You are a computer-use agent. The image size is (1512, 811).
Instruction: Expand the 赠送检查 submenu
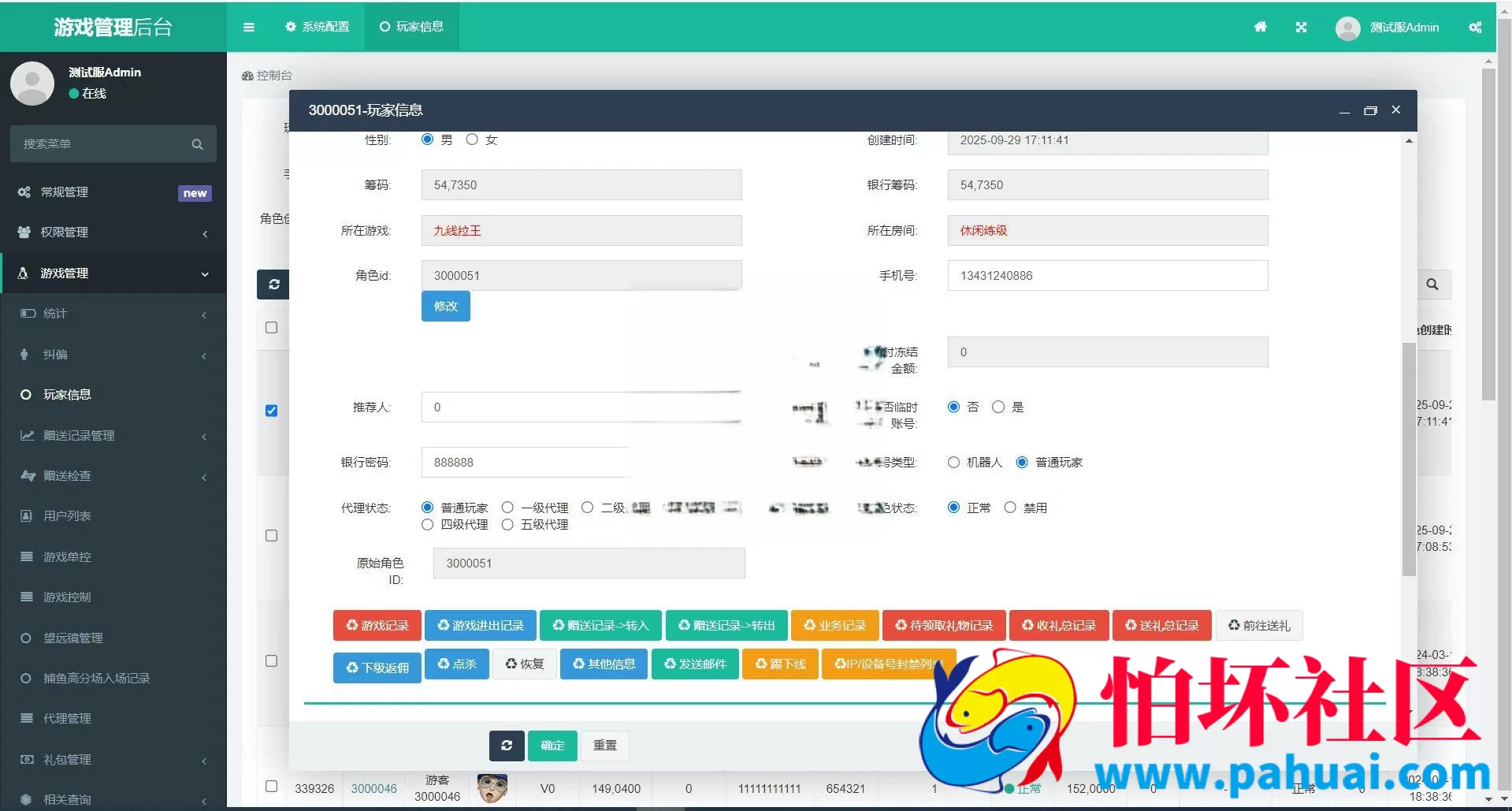[x=113, y=476]
